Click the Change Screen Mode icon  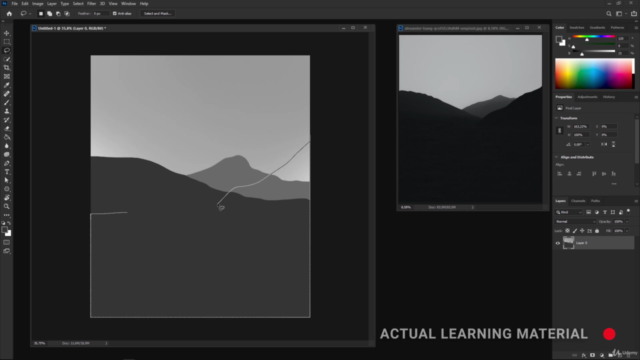pyautogui.click(x=7, y=251)
